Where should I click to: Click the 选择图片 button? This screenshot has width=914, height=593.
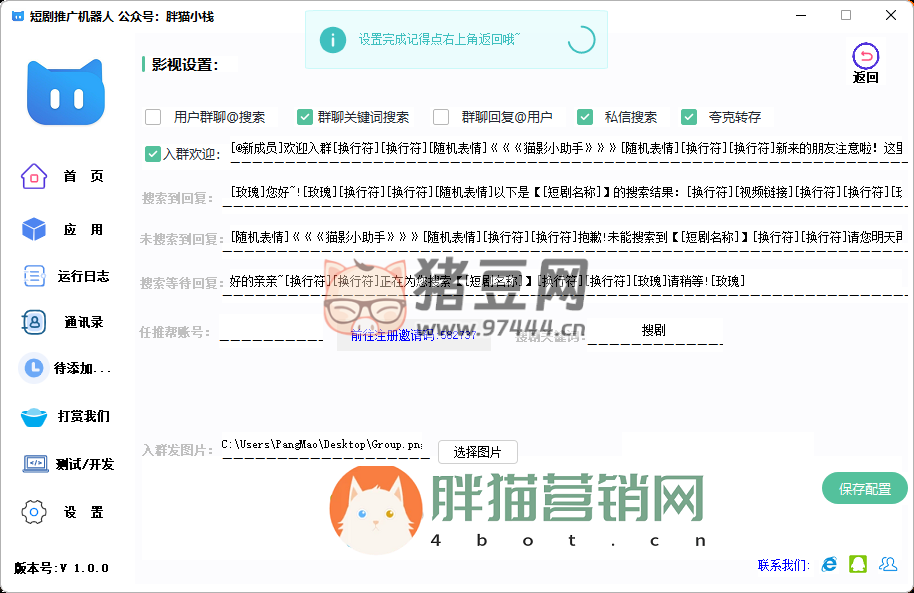pyautogui.click(x=477, y=452)
